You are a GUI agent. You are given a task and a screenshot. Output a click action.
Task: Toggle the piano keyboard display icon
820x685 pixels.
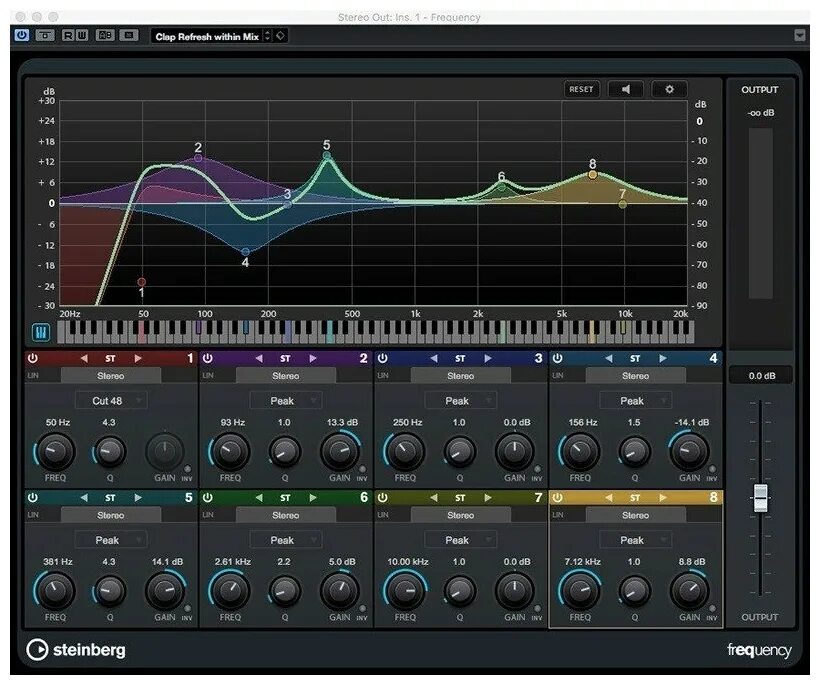pyautogui.click(x=41, y=332)
